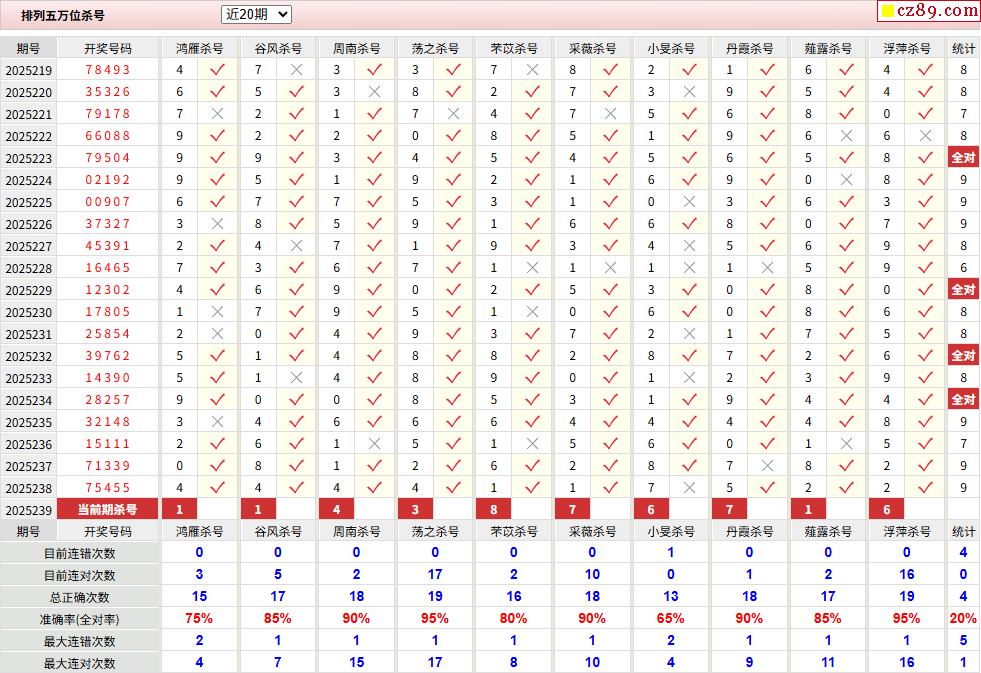
Task: Click the grey X mark for 周南杀号 in row 2025236
Action: click(375, 444)
